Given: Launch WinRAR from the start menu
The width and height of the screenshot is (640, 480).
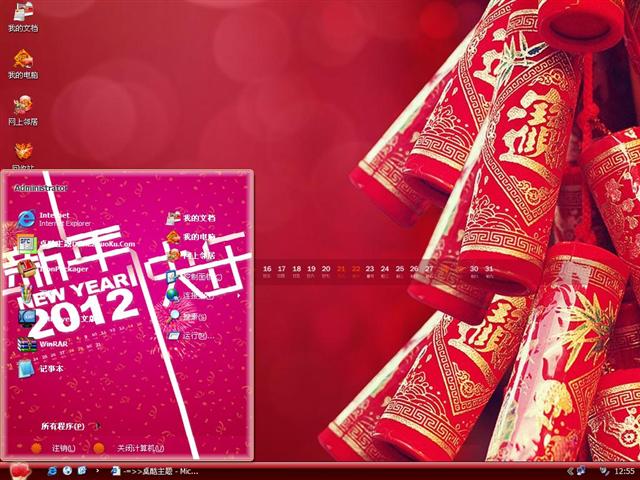Looking at the screenshot, I should pos(42,344).
